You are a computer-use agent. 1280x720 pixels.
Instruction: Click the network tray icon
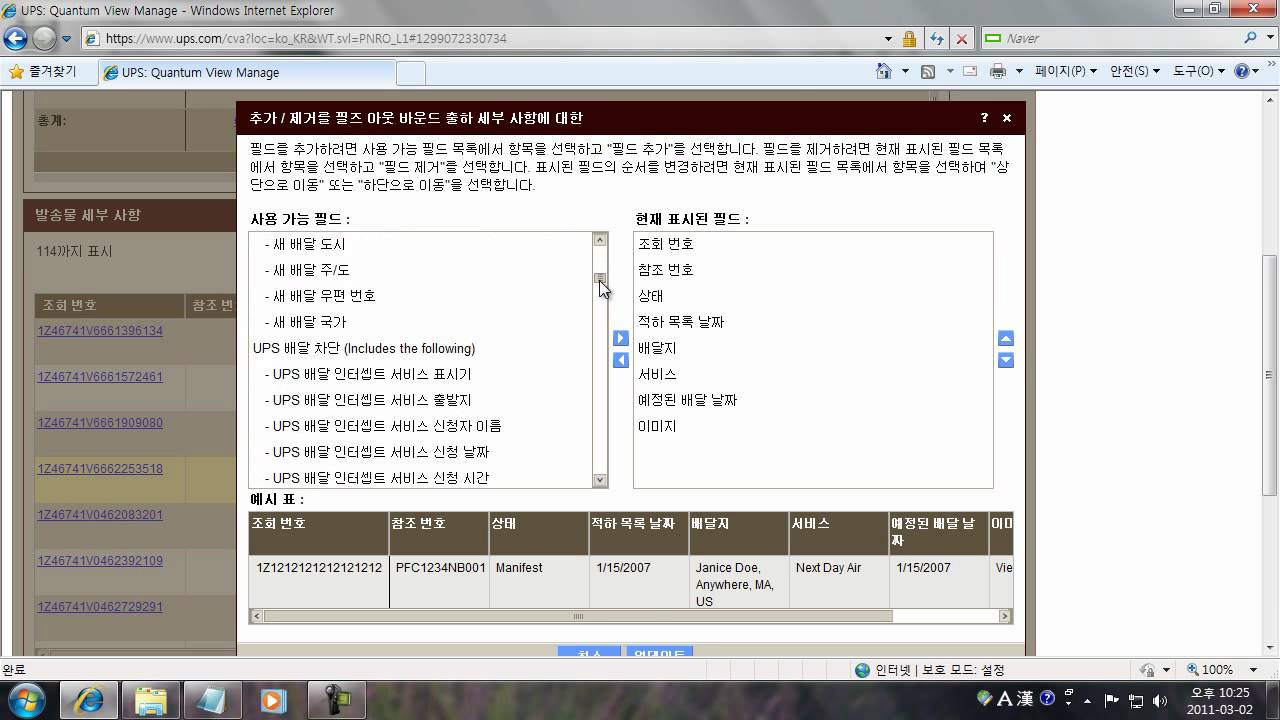(1136, 700)
